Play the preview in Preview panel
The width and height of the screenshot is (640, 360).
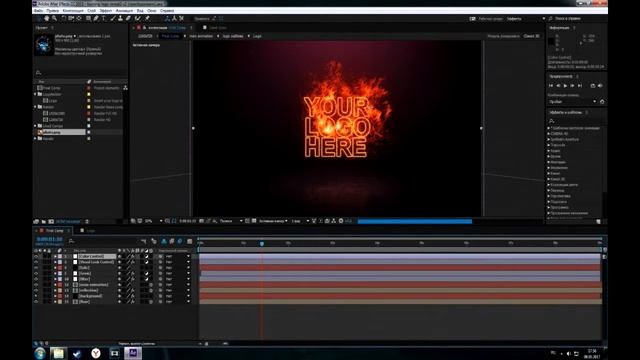[565, 86]
